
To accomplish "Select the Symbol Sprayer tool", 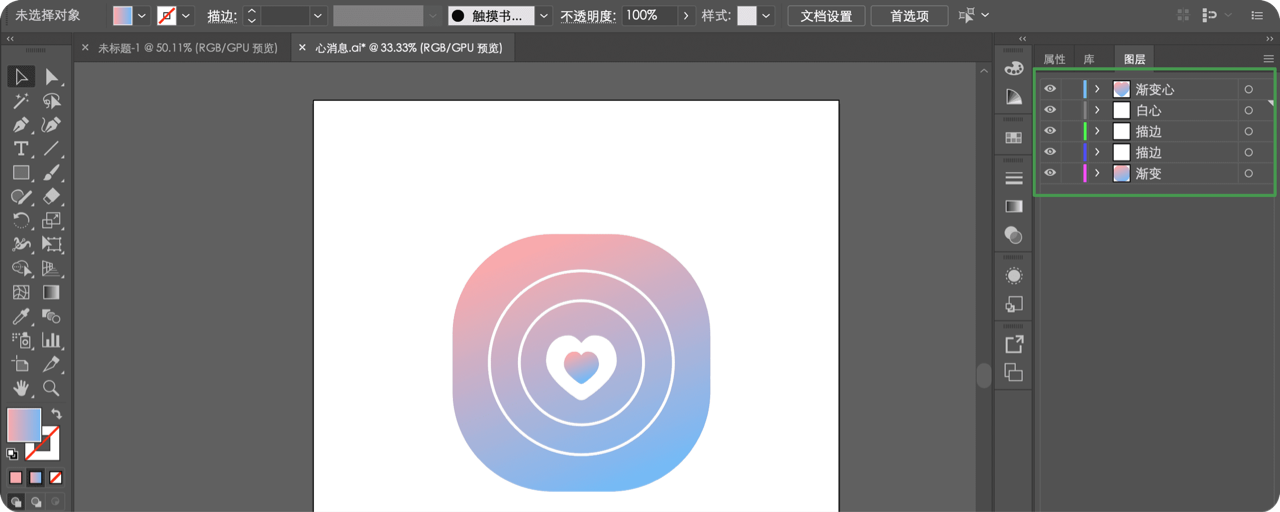I will click(x=21, y=340).
